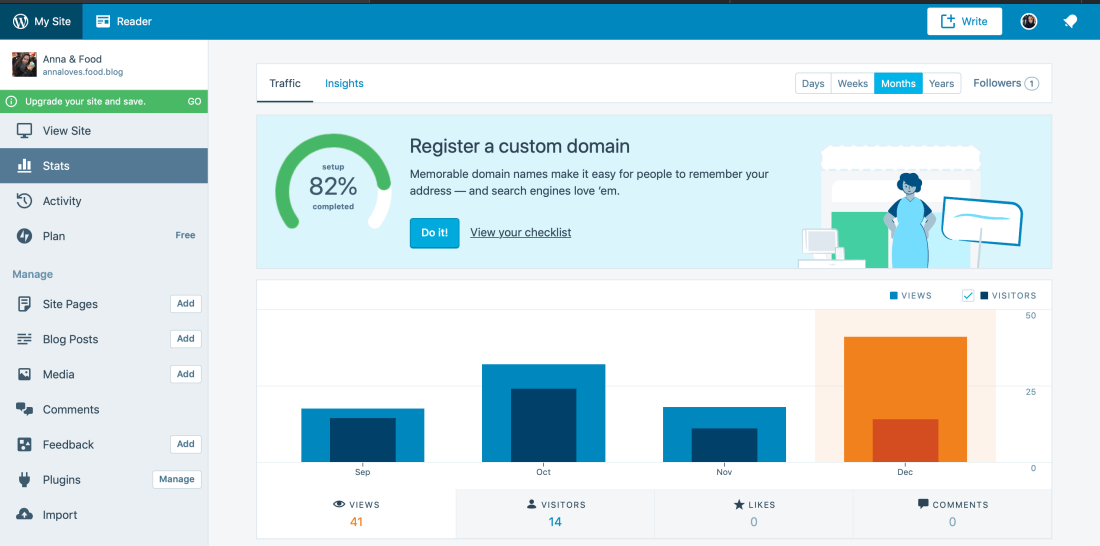Screen dimensions: 1100x546
Task: Switch stats period to Years
Action: point(941,84)
